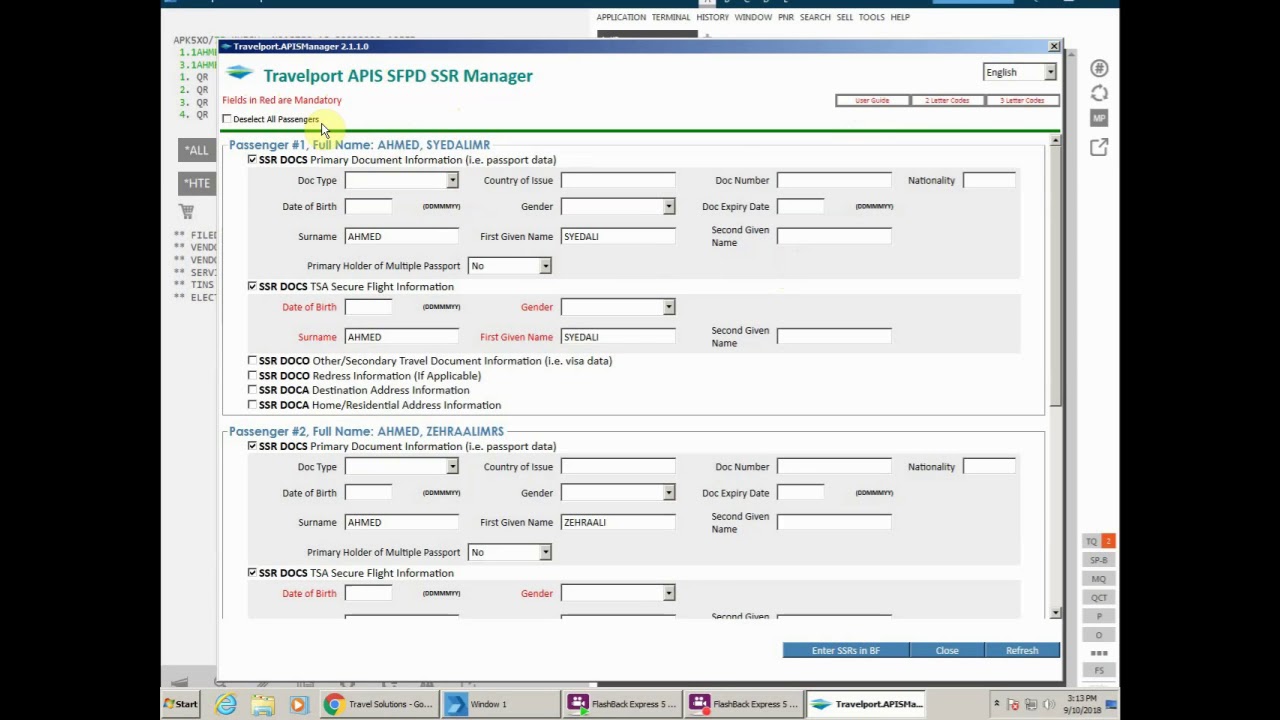The width and height of the screenshot is (1280, 720).
Task: Click Passenger #1 Country of Issue field
Action: click(618, 180)
